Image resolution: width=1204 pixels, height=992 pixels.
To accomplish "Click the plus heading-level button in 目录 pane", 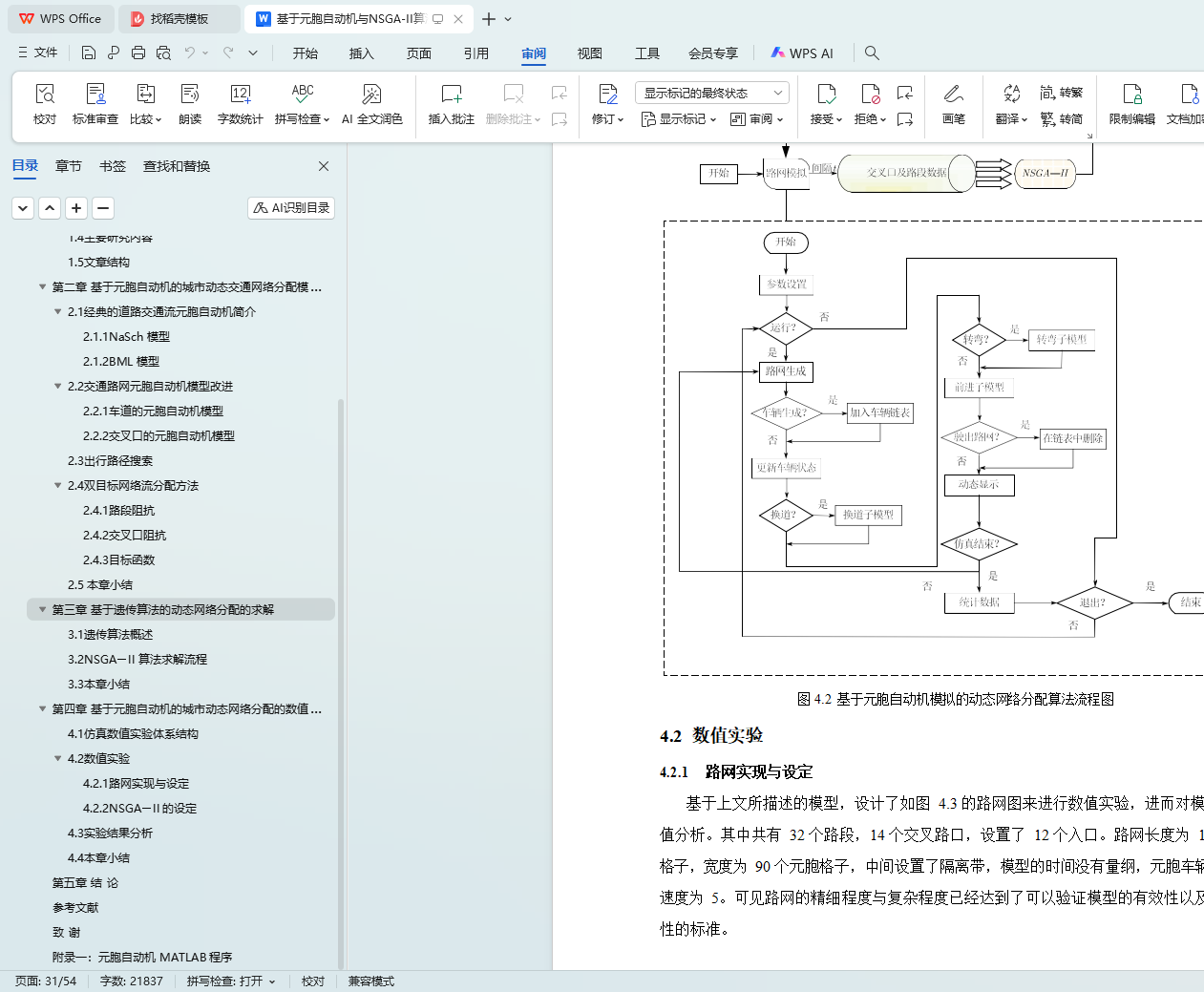I will click(76, 207).
